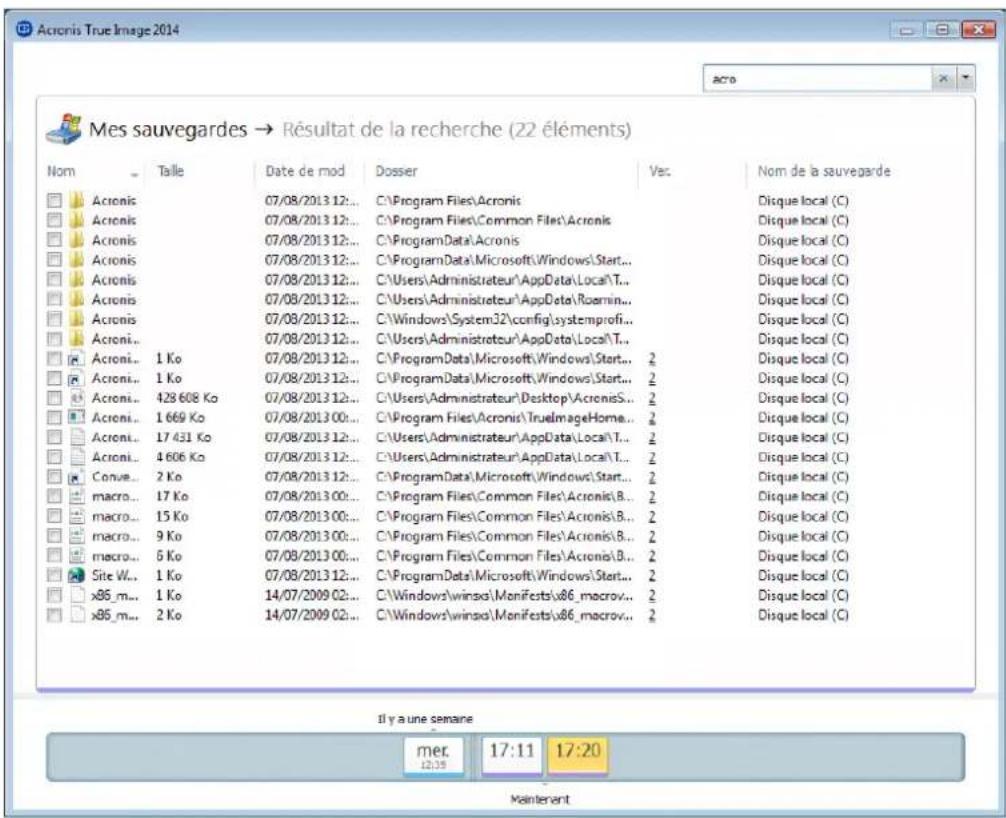Open version link 2 of the macro 15 Ko row
This screenshot has width=1006, height=818.
652,516
